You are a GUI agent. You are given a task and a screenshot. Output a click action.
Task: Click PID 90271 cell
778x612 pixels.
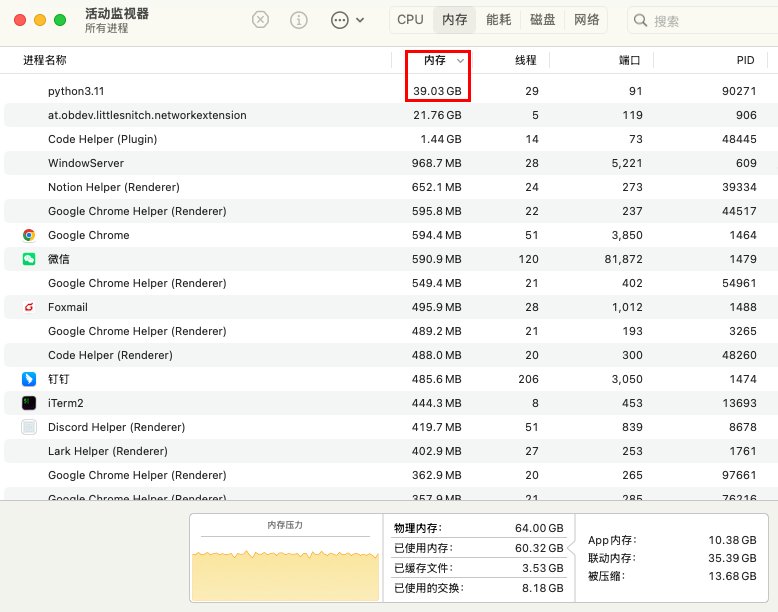pyautogui.click(x=739, y=91)
